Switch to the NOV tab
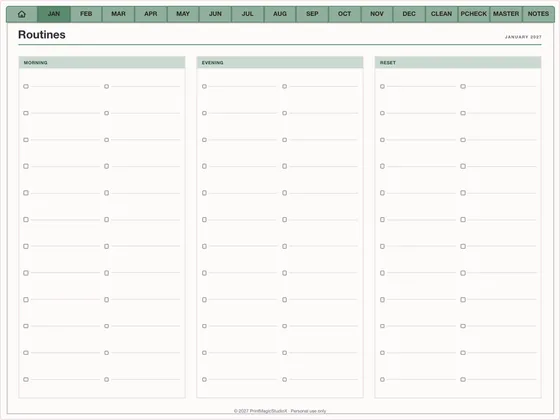 click(x=377, y=14)
